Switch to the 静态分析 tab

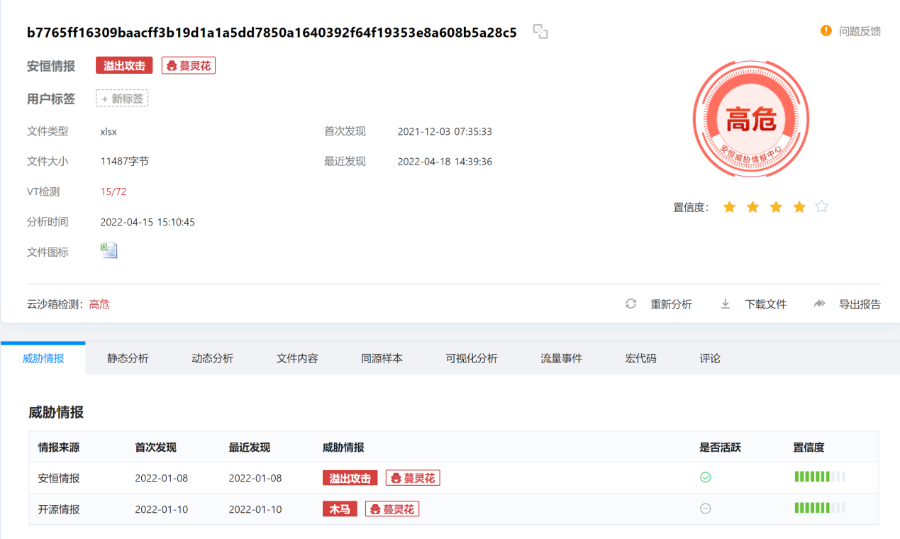coord(128,358)
